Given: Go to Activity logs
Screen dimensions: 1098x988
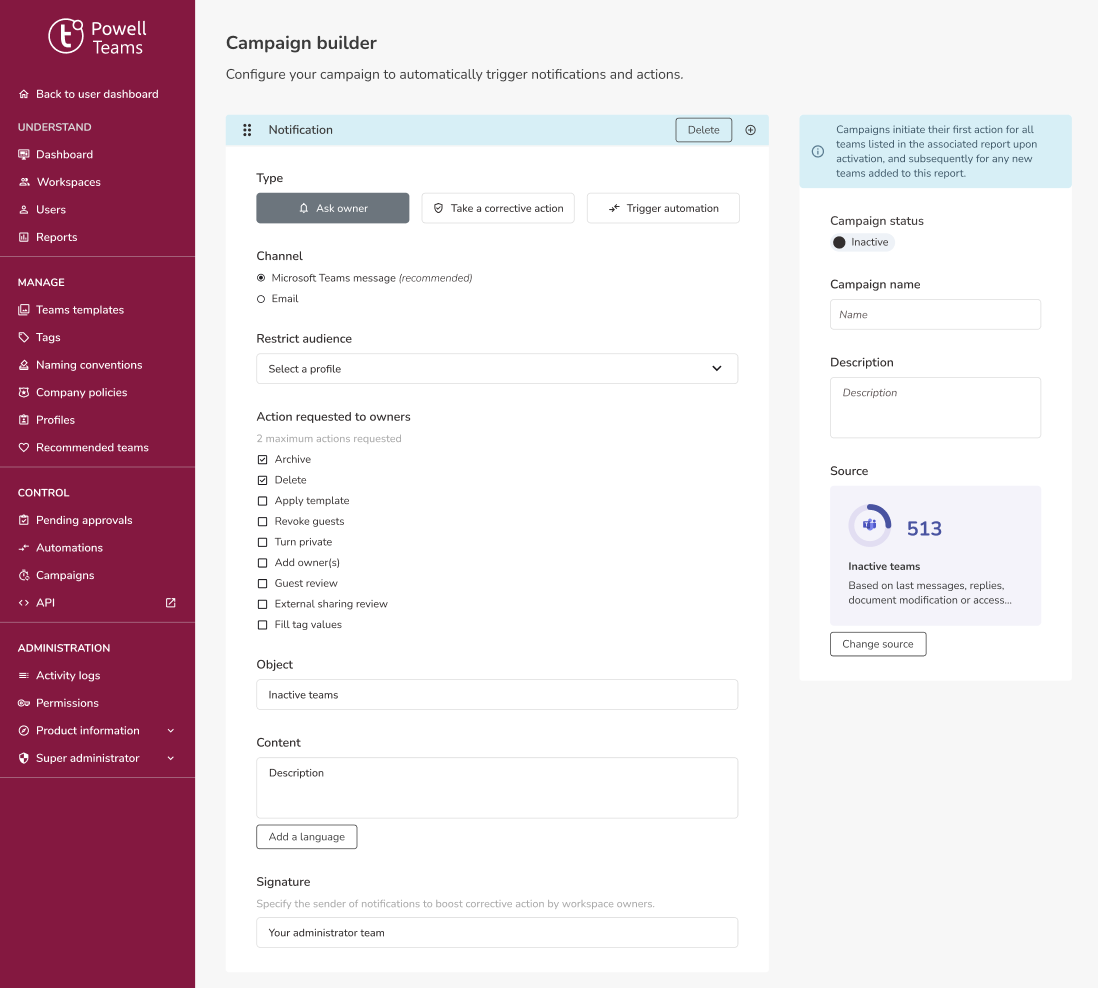Looking at the screenshot, I should (68, 676).
